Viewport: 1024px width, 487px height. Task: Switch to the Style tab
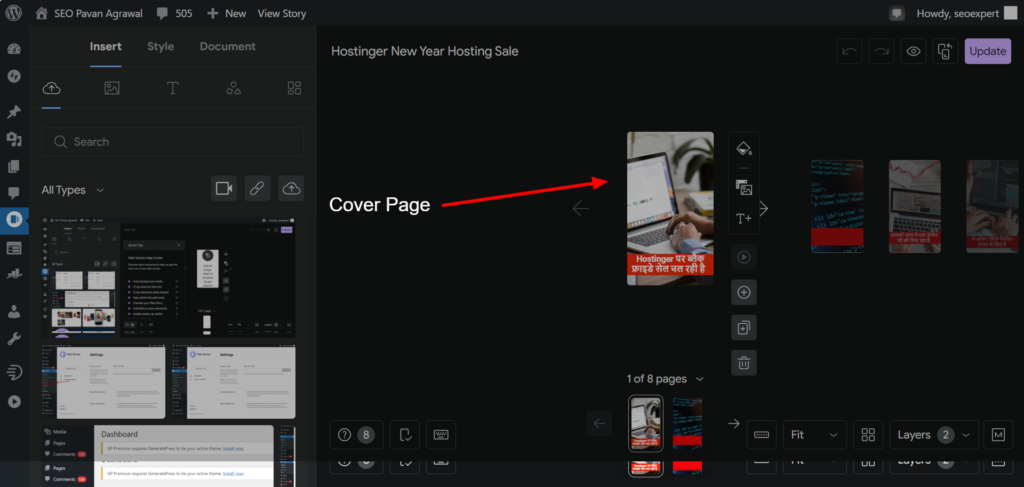click(x=161, y=46)
